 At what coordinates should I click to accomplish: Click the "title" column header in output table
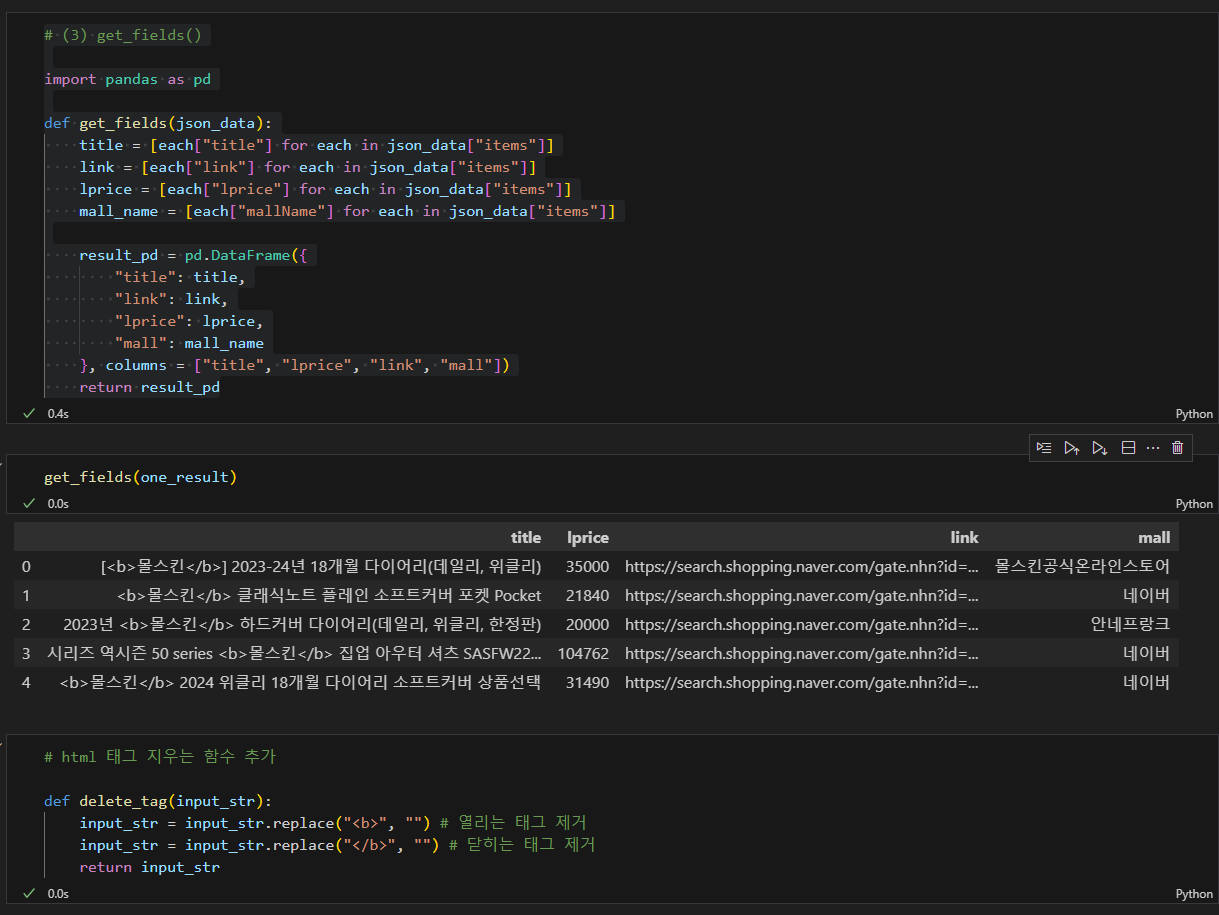(526, 537)
